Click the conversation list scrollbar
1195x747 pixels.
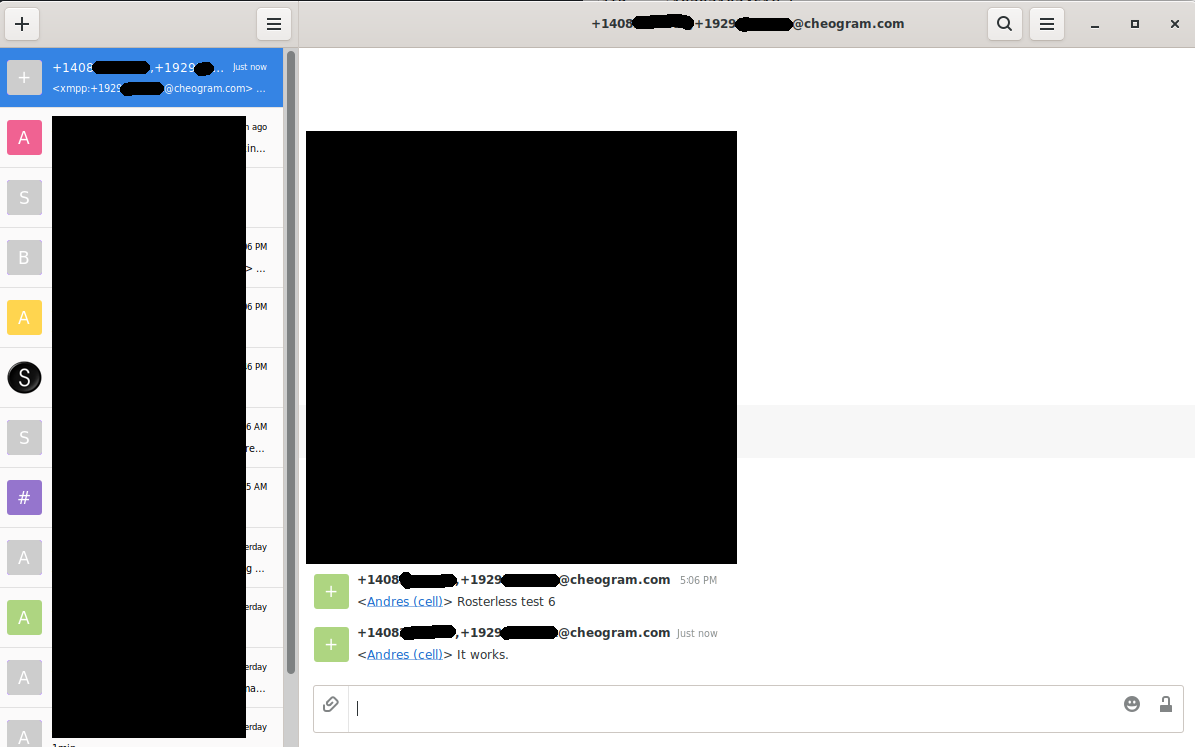click(290, 362)
